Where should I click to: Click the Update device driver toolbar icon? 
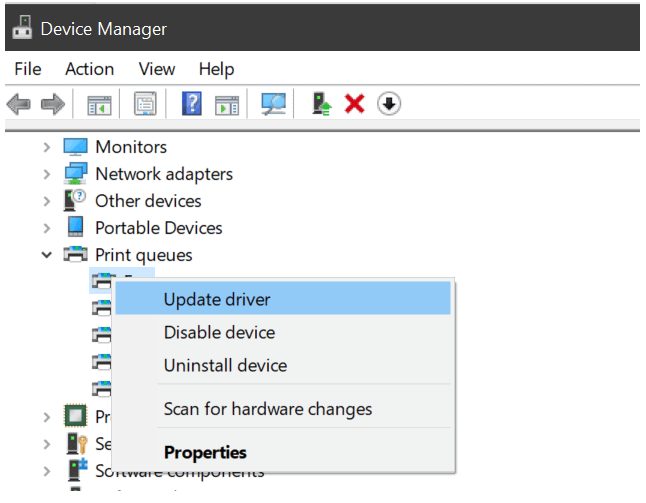point(321,104)
